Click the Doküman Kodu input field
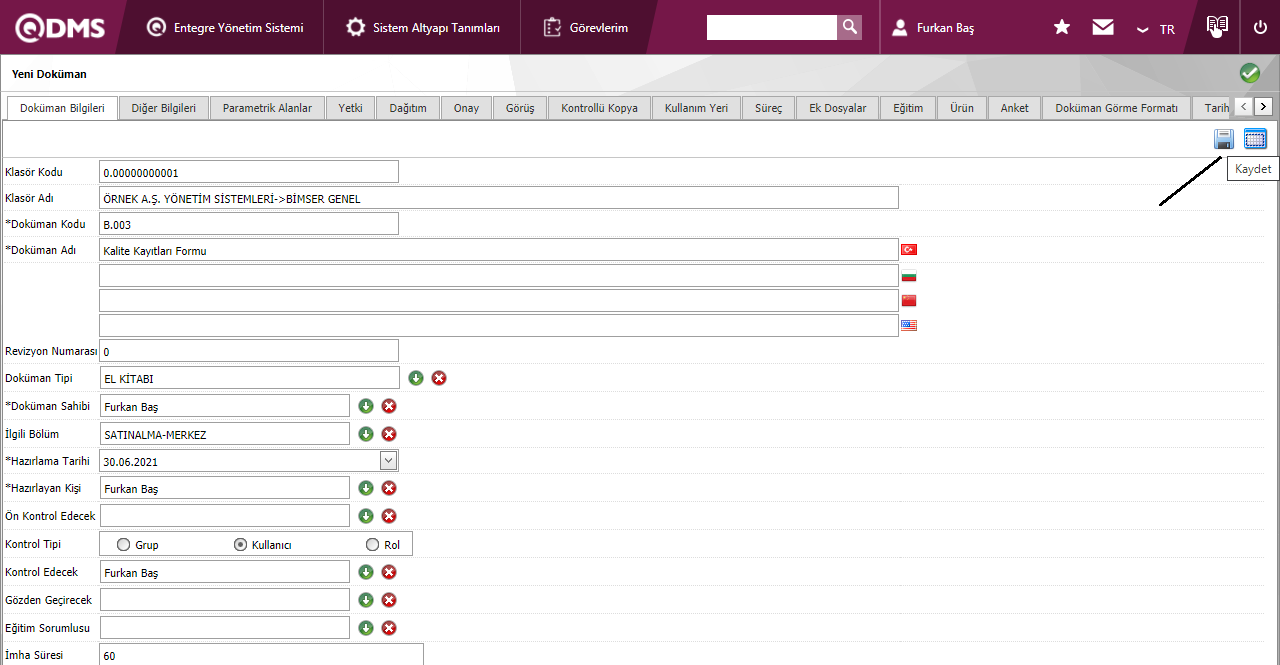 pyautogui.click(x=249, y=224)
